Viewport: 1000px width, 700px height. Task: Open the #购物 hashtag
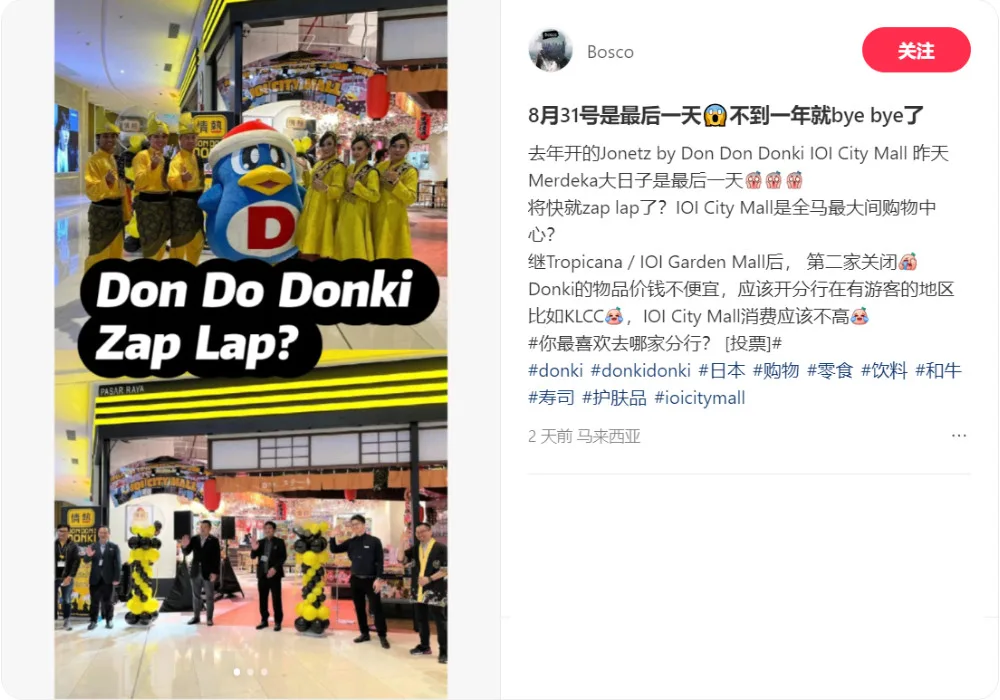776,370
